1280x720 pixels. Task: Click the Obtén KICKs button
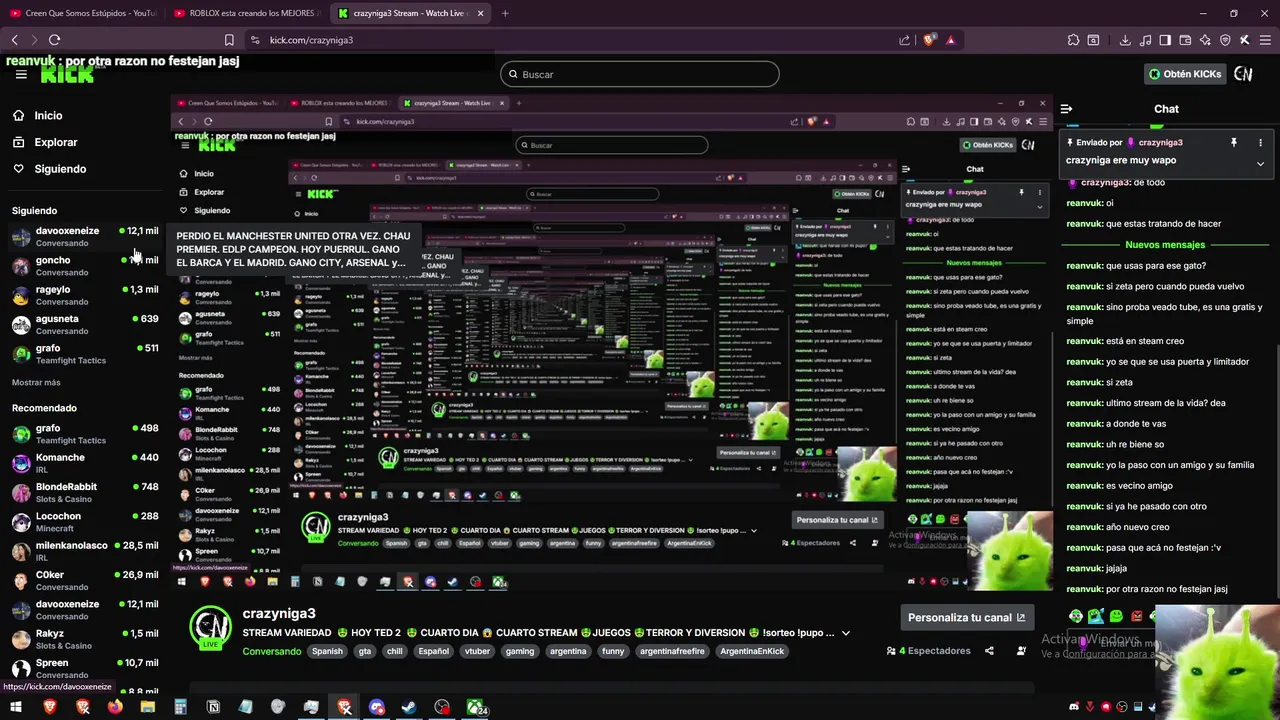[1185, 74]
